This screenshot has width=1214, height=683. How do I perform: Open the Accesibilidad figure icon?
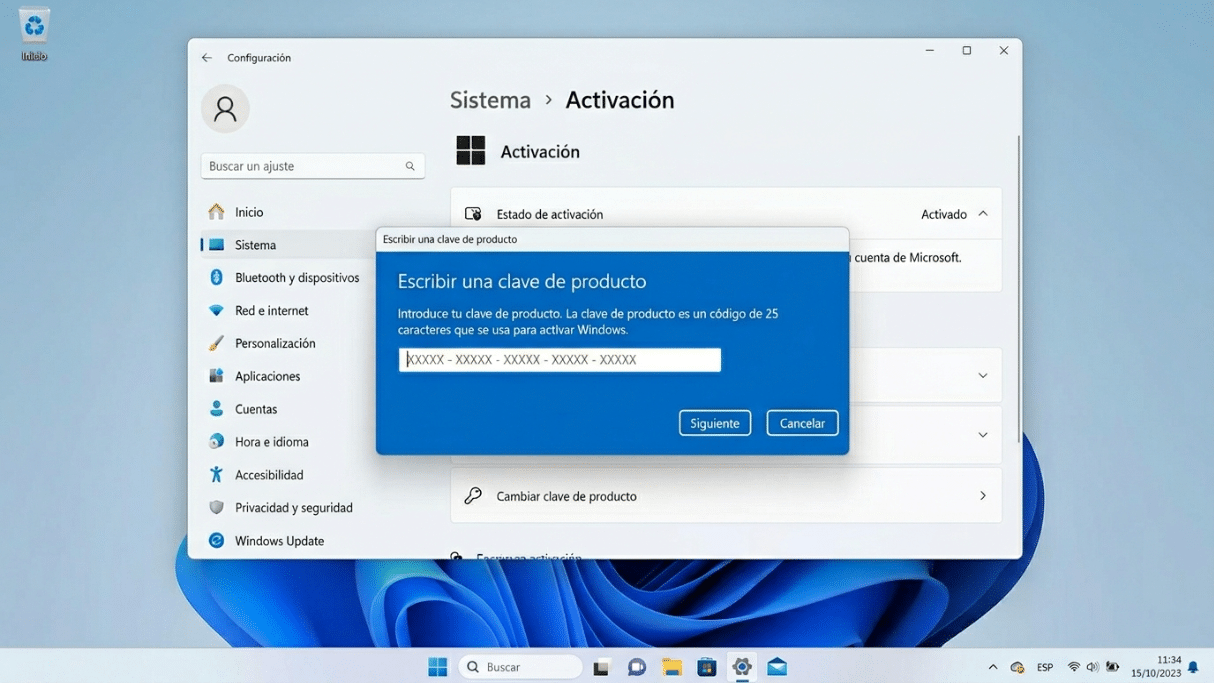pos(216,475)
